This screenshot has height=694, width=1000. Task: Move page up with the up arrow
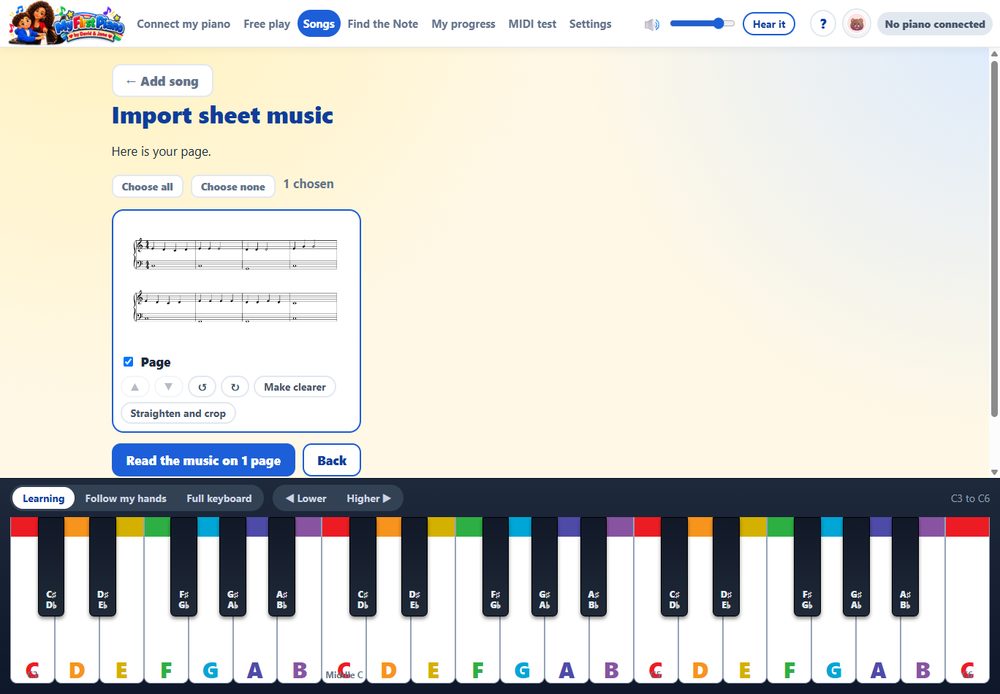tap(135, 387)
